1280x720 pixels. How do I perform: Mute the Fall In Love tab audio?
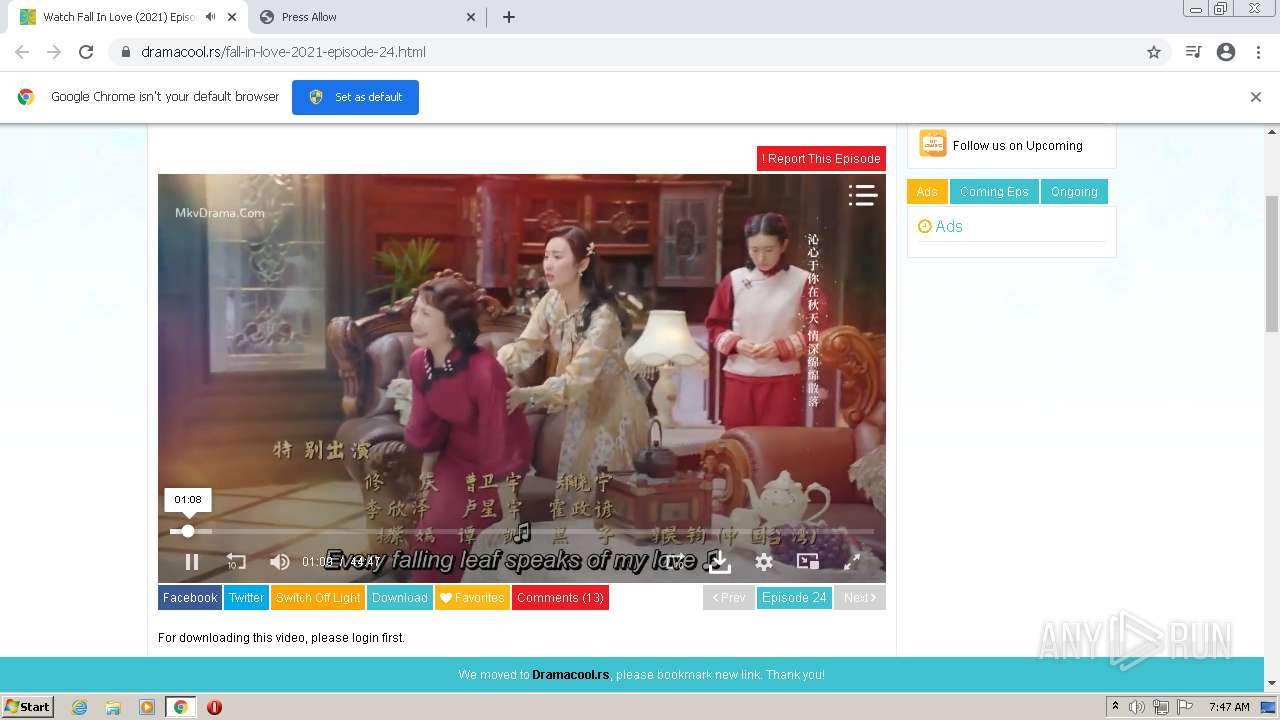tap(210, 17)
